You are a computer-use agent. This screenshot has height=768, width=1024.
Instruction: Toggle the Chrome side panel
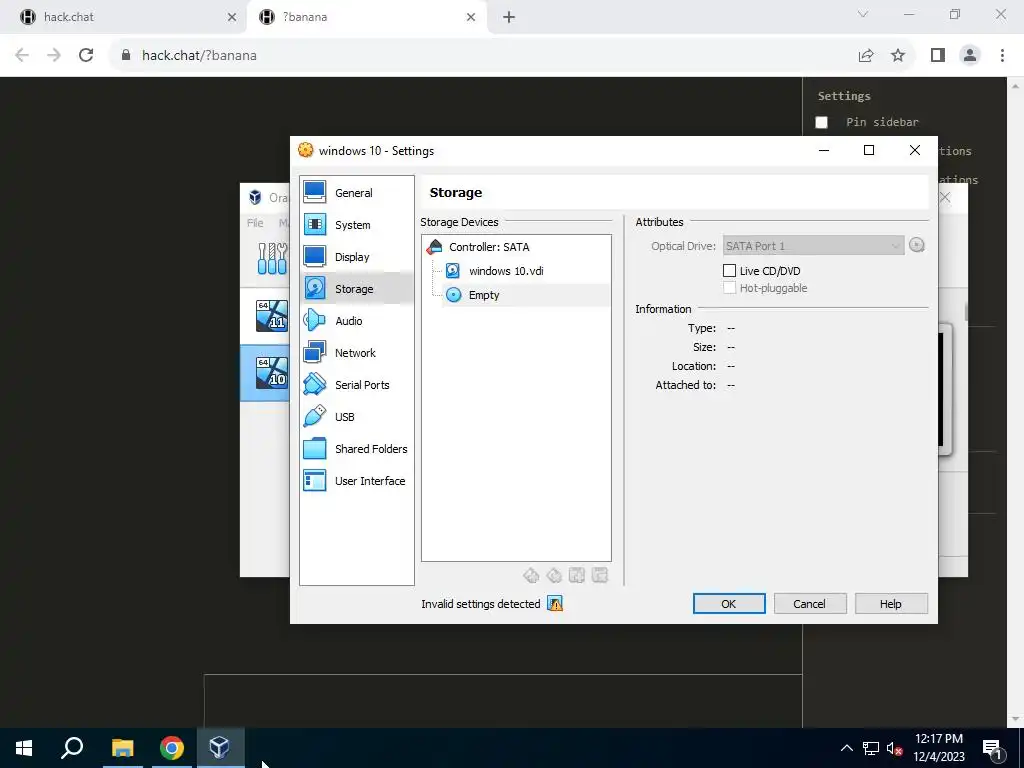pyautogui.click(x=938, y=56)
